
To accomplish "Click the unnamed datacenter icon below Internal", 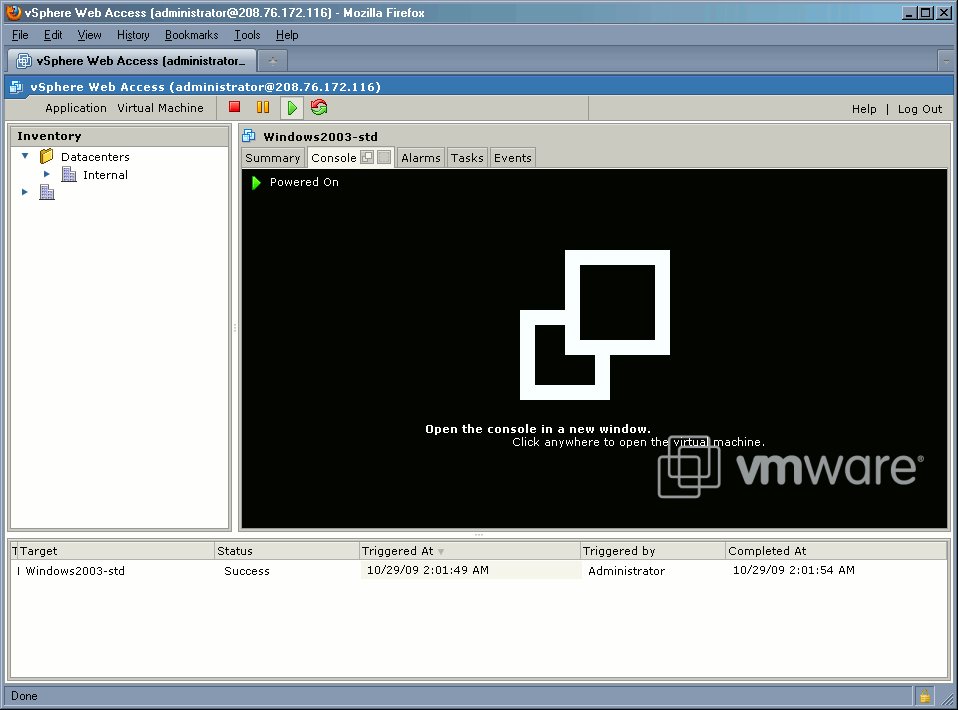I will [x=47, y=192].
